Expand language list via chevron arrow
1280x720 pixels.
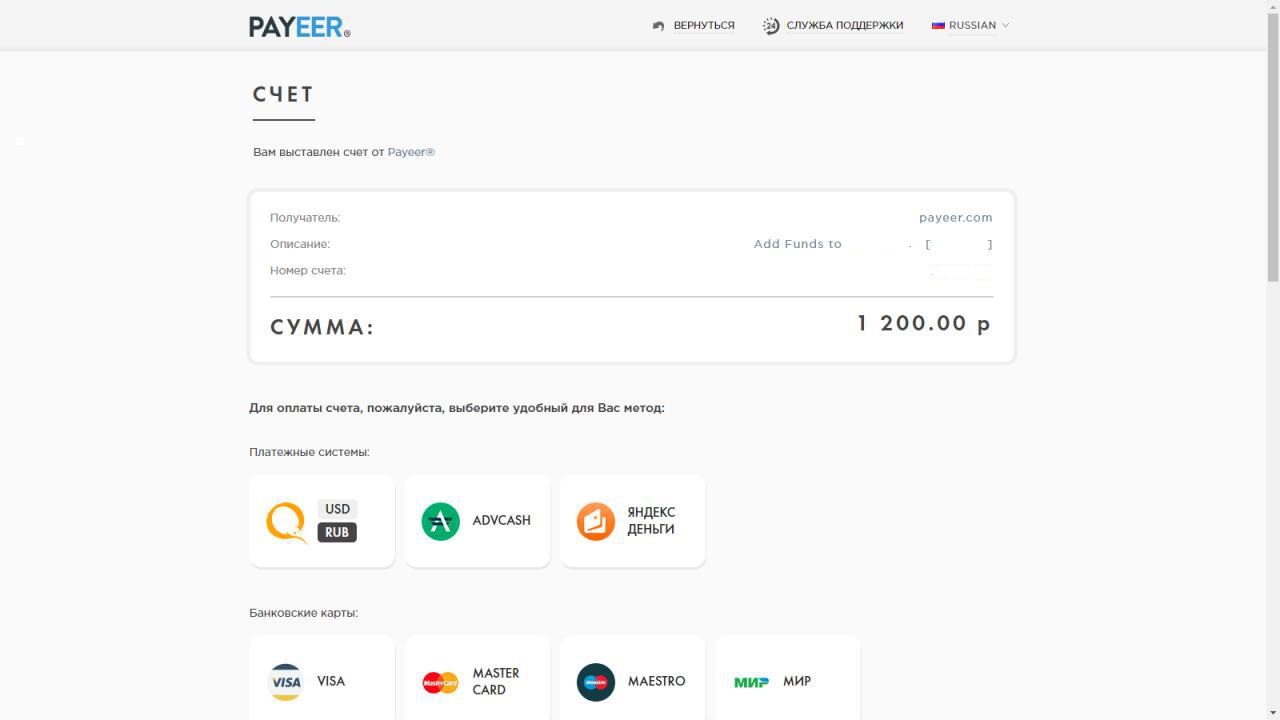pyautogui.click(x=1005, y=26)
